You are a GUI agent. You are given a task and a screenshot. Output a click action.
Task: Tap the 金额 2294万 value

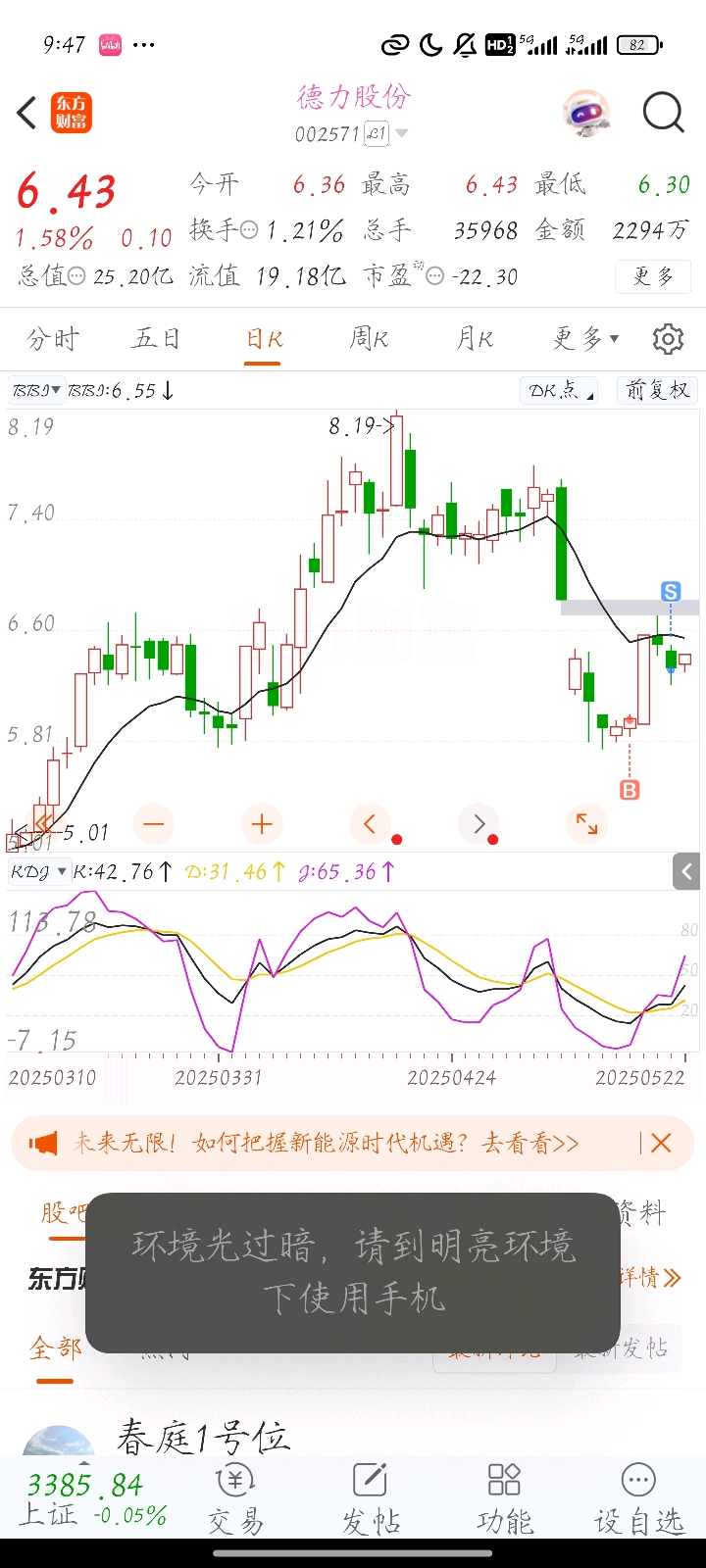tap(650, 230)
